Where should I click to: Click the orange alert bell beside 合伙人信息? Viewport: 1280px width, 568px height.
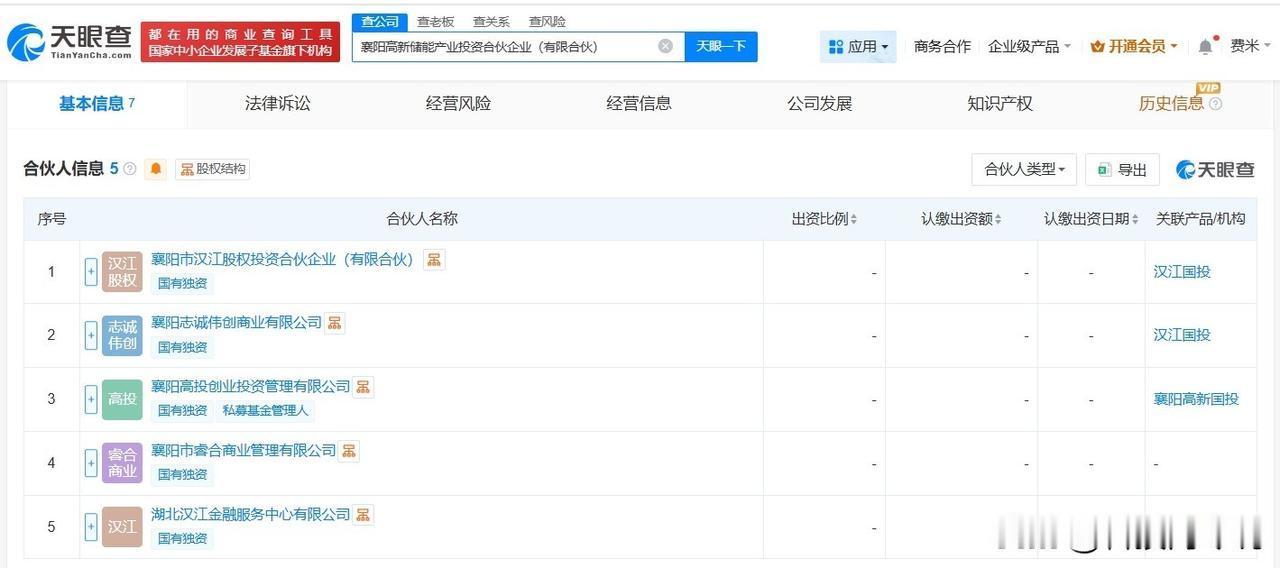click(156, 169)
